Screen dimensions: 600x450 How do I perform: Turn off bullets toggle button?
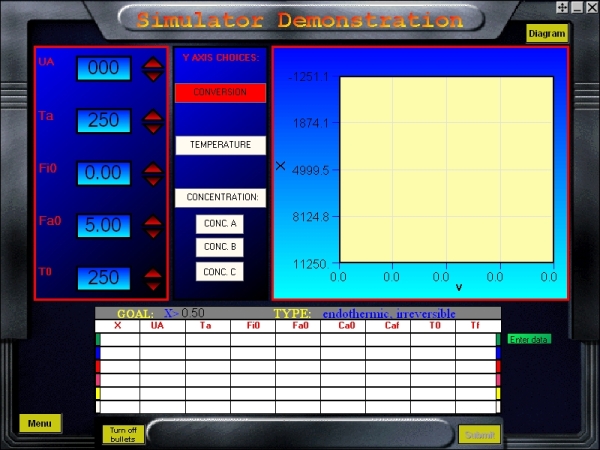tap(123, 435)
